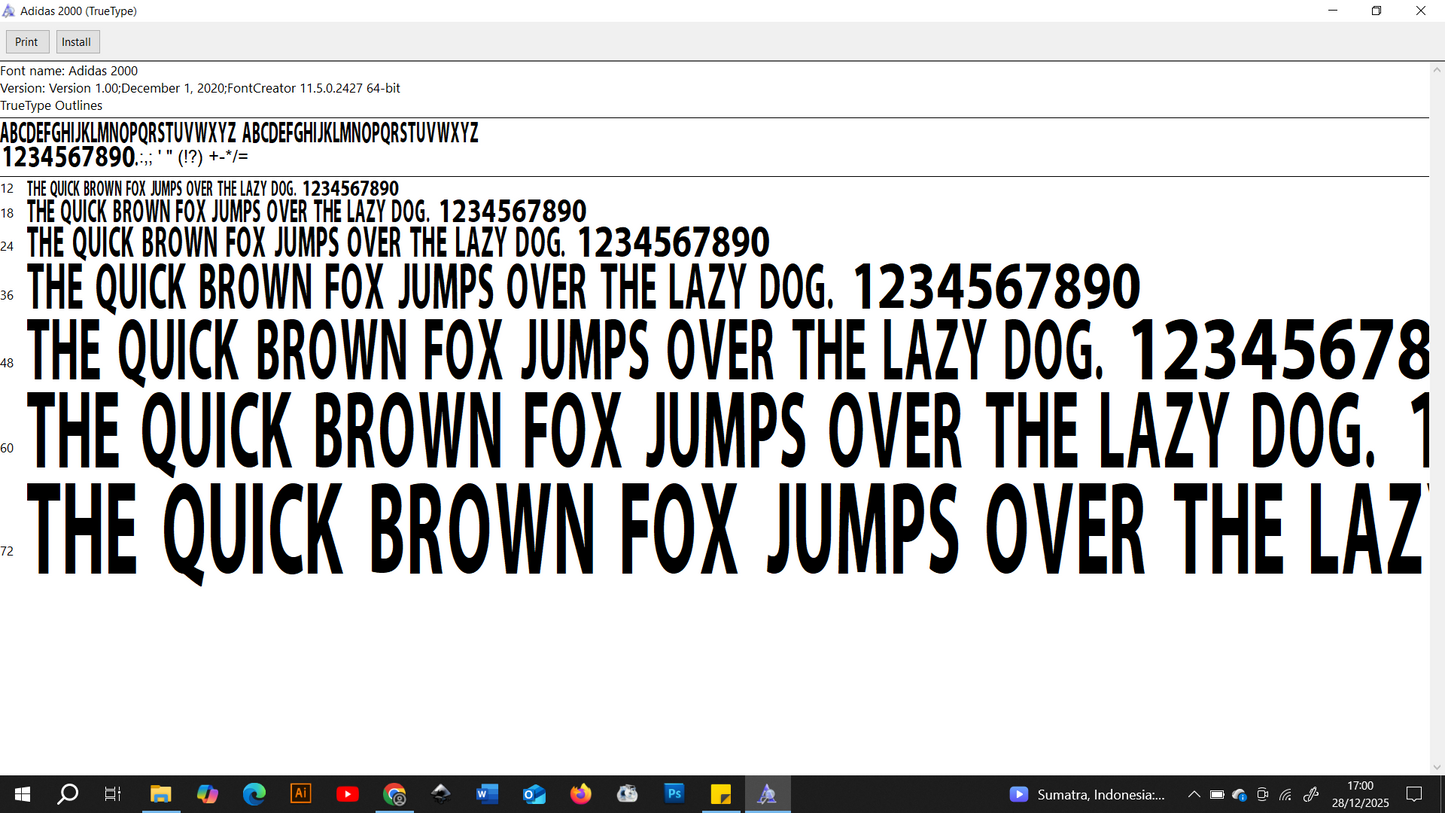Open the notification center
Screen dimensions: 1445x813
point(1414,795)
